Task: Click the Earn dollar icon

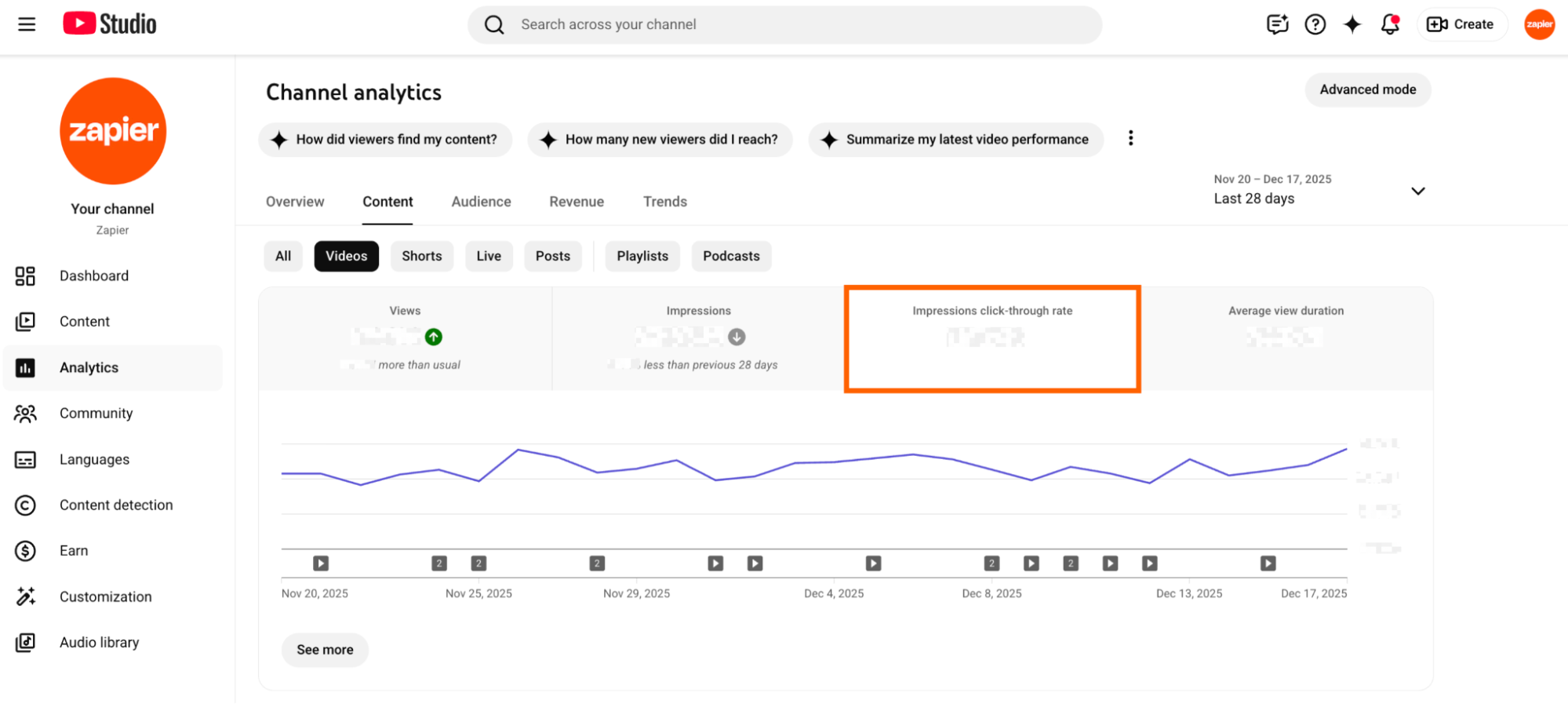Action: [x=25, y=551]
